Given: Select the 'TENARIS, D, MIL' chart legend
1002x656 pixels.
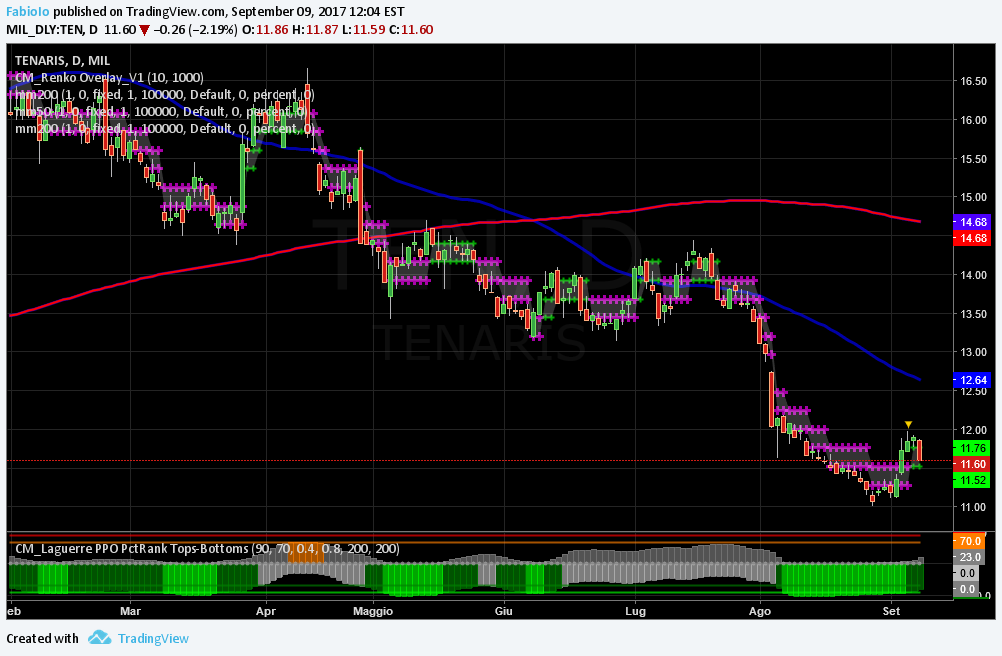Looking at the screenshot, I should coord(63,61).
